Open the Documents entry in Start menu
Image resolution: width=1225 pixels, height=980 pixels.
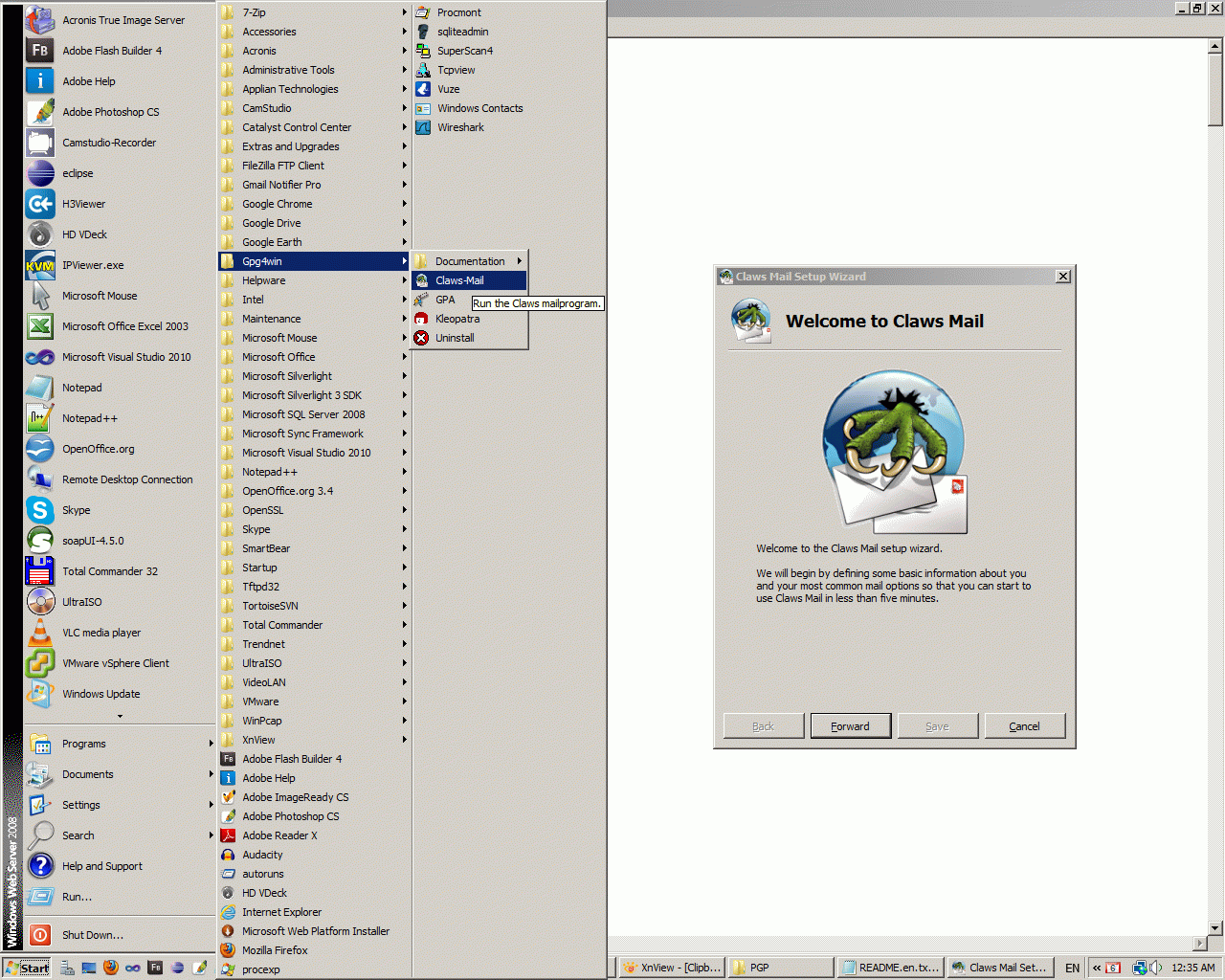pos(121,774)
